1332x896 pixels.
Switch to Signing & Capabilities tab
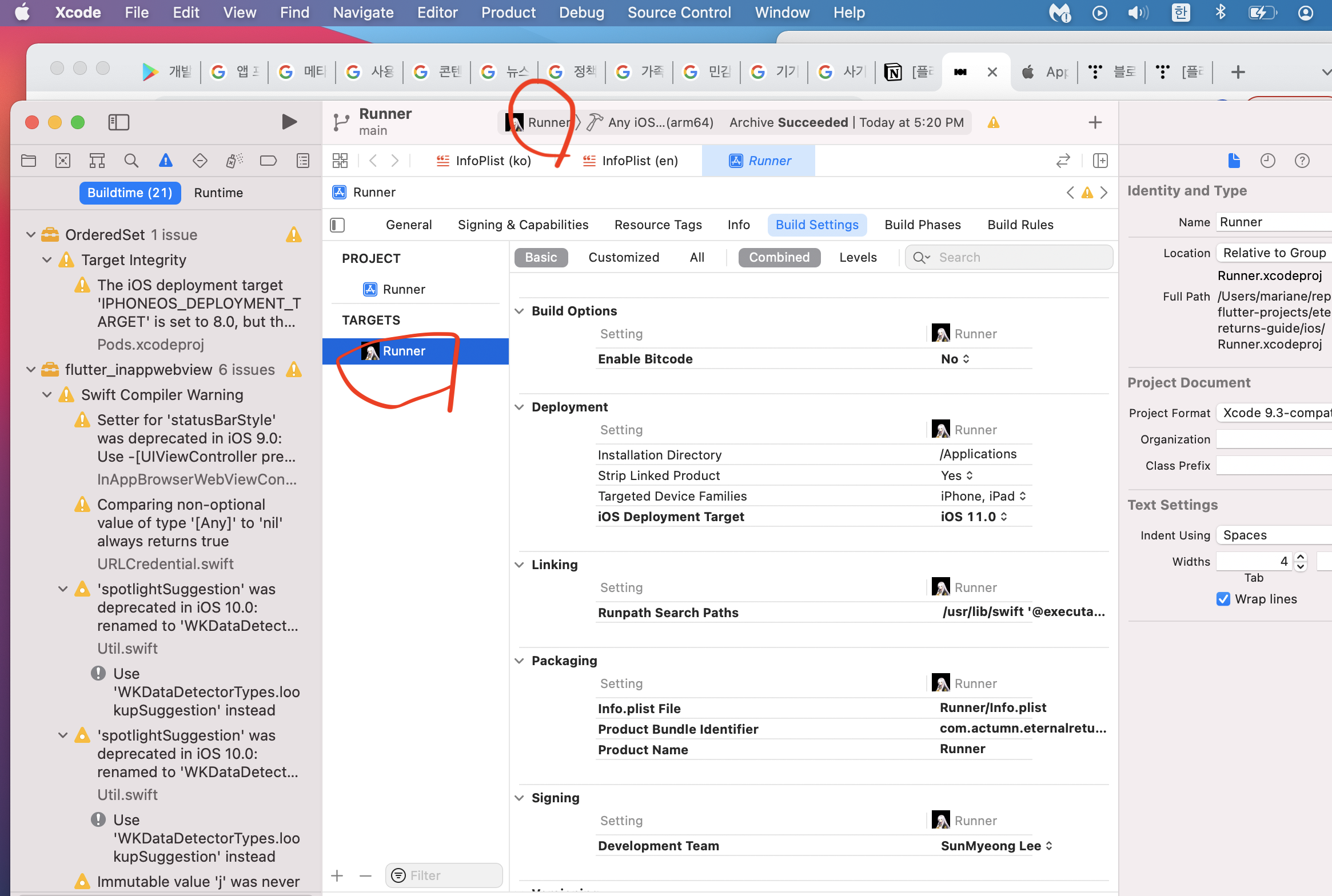[x=523, y=225]
